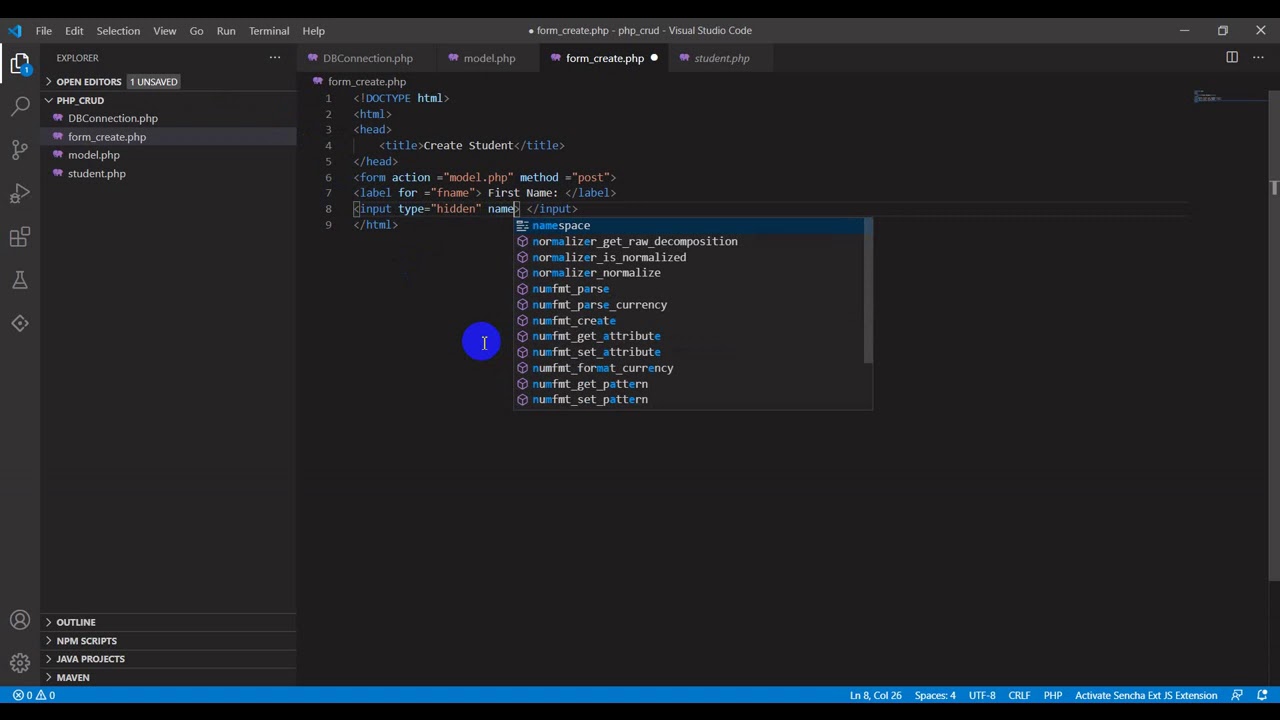Open the Help menu

tap(313, 30)
